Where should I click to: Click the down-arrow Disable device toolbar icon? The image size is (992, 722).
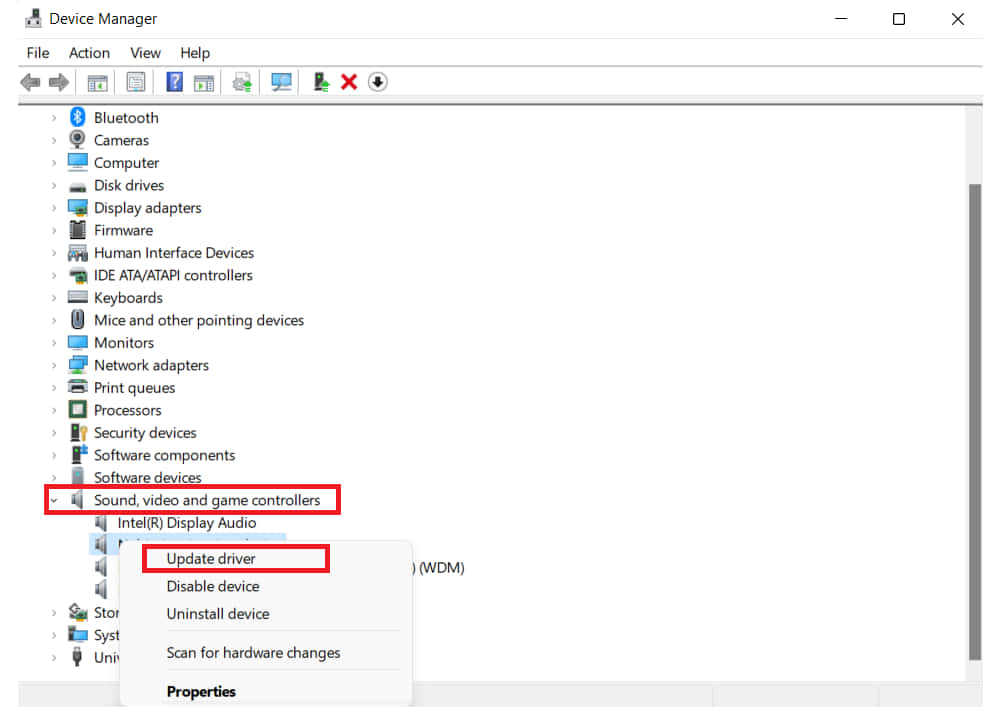tap(378, 82)
